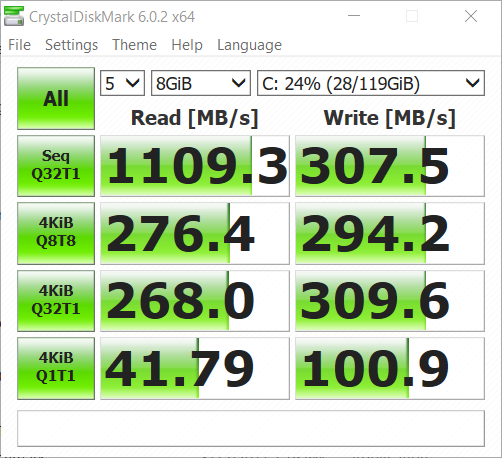This screenshot has width=502, height=458.
Task: Start the Seq Q32T1 test
Action: coord(56,166)
